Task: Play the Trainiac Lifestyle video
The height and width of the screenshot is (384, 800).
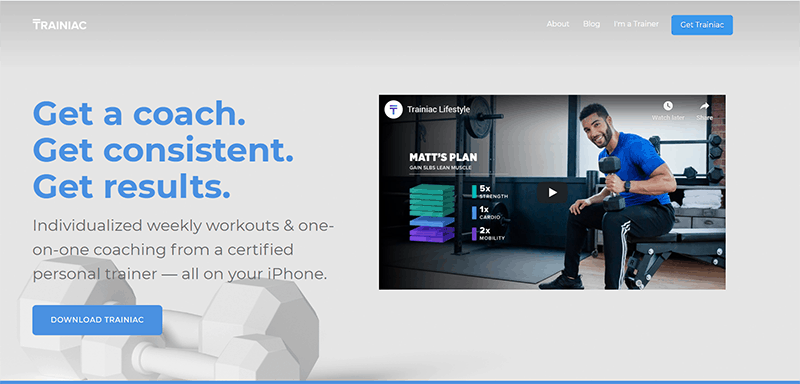Action: tap(552, 193)
